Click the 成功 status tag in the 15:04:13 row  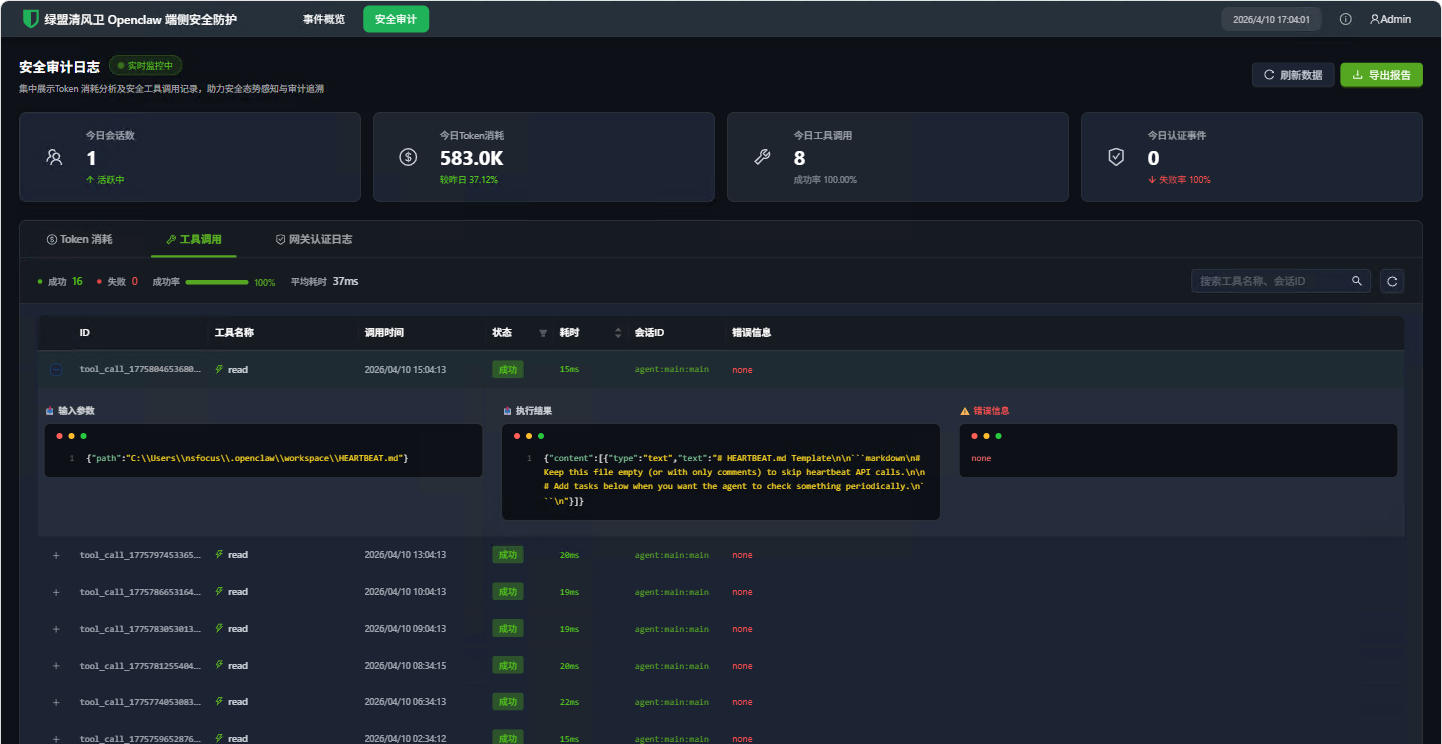click(x=508, y=370)
